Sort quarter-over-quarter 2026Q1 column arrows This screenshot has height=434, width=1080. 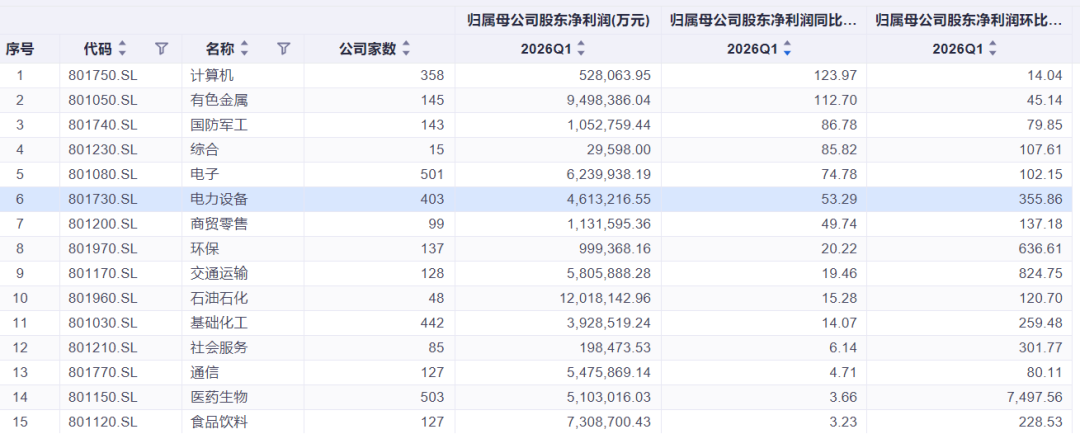pos(993,49)
